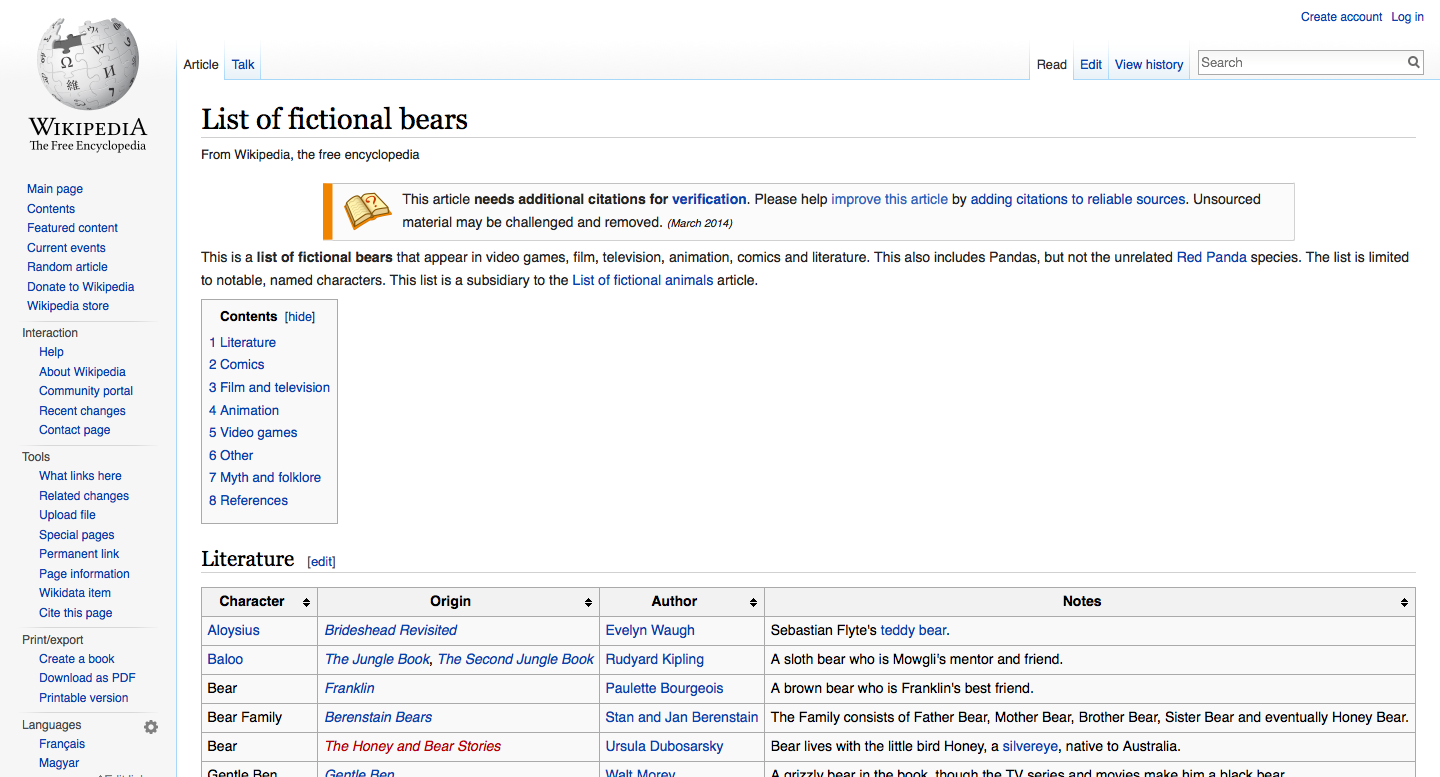Click the search magnifier icon
The image size is (1440, 777).
pos(1414,62)
